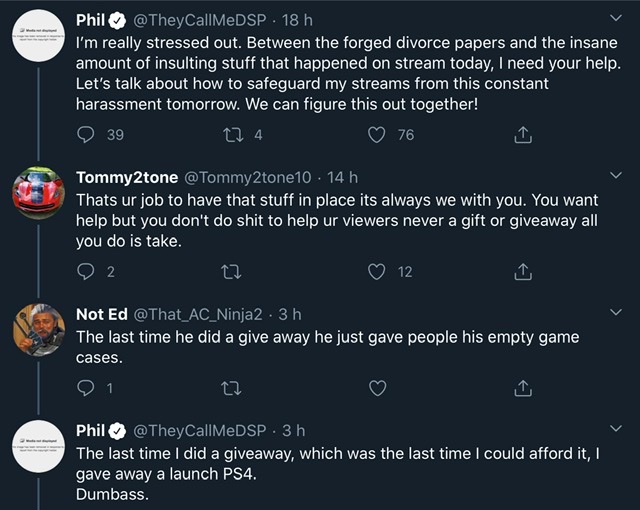Share Phil's first tweet
Image resolution: width=640 pixels, height=510 pixels.
click(523, 135)
